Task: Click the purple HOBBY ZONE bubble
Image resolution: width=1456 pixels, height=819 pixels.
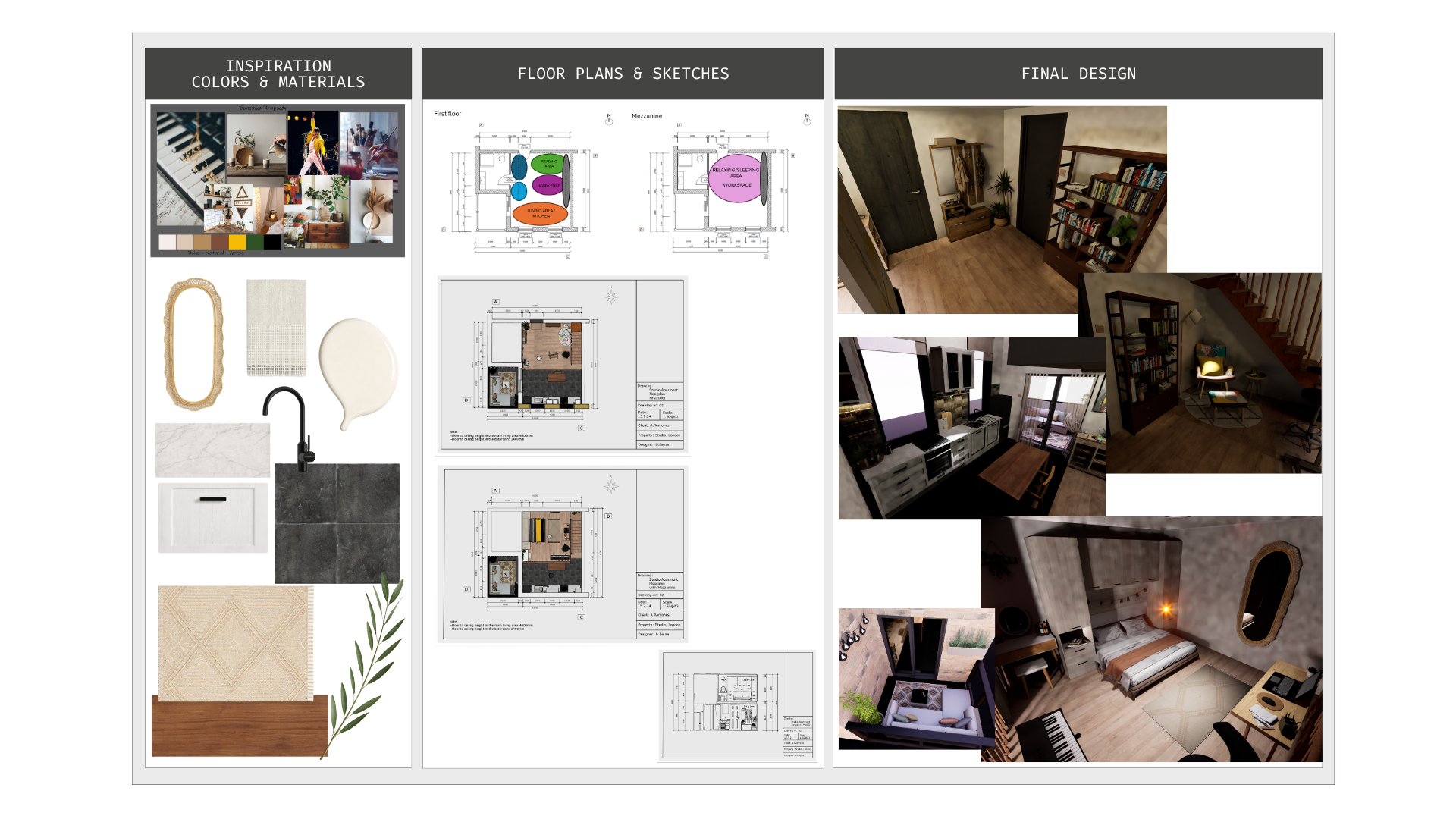Action: pos(548,185)
